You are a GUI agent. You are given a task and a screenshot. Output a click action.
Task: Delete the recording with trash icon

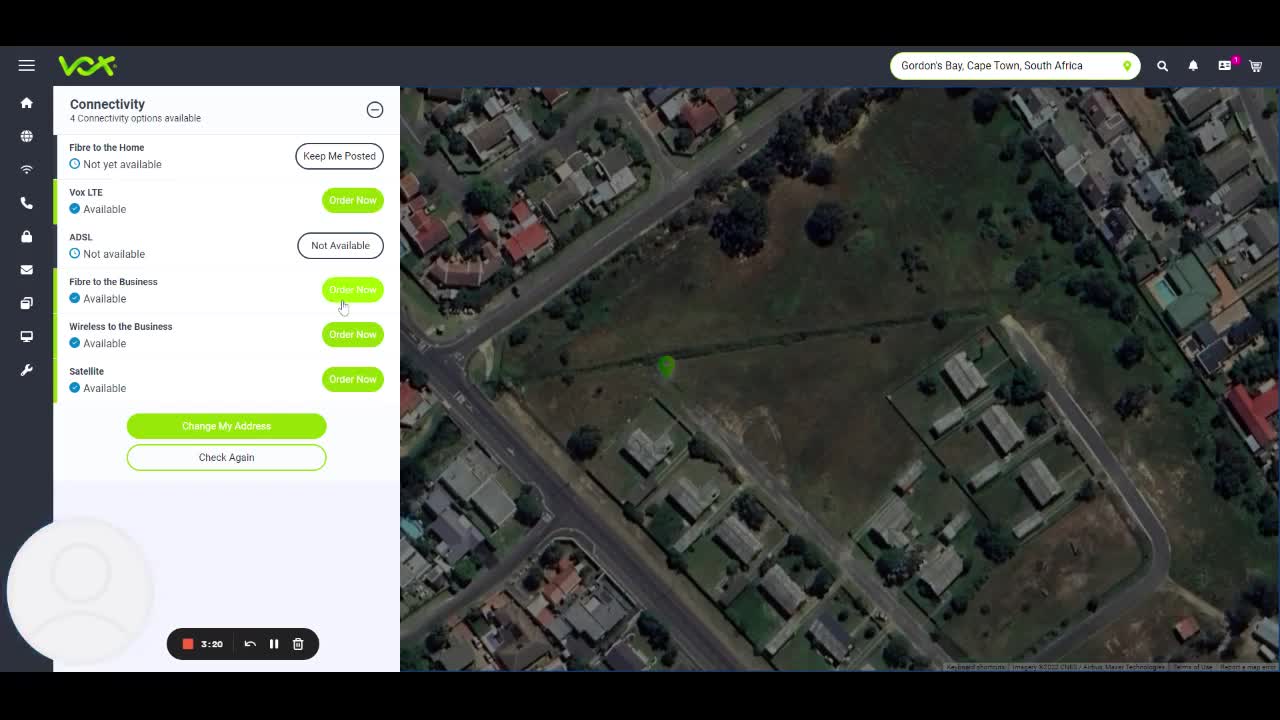pos(298,644)
